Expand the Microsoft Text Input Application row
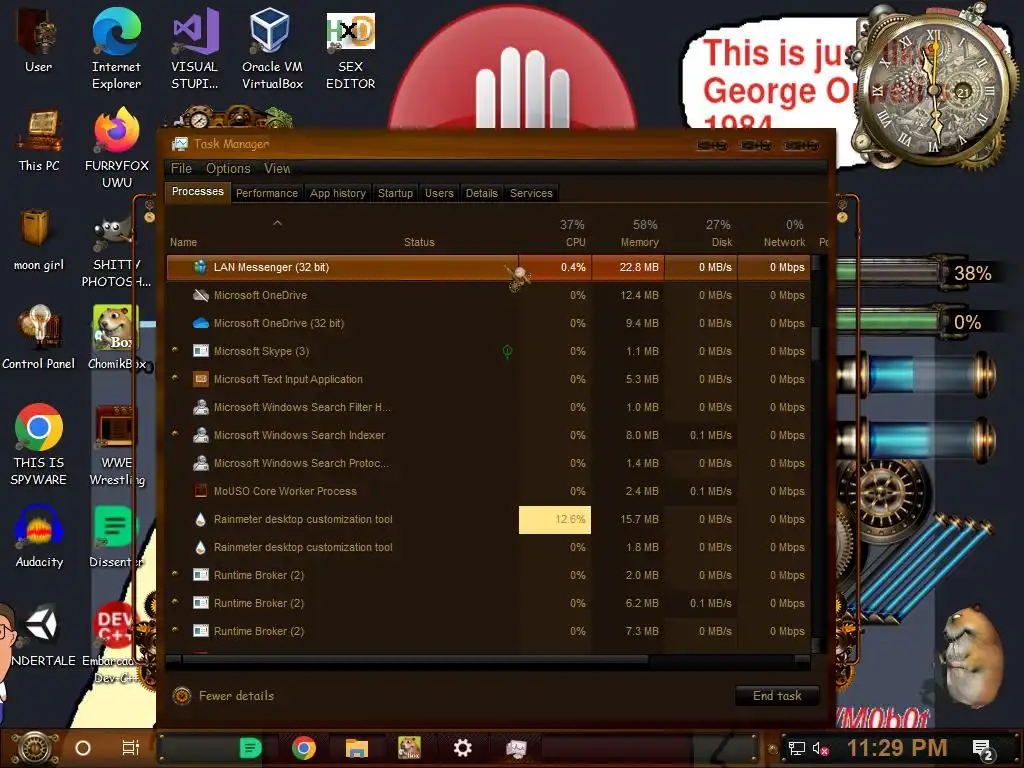The image size is (1024, 768). coord(175,377)
